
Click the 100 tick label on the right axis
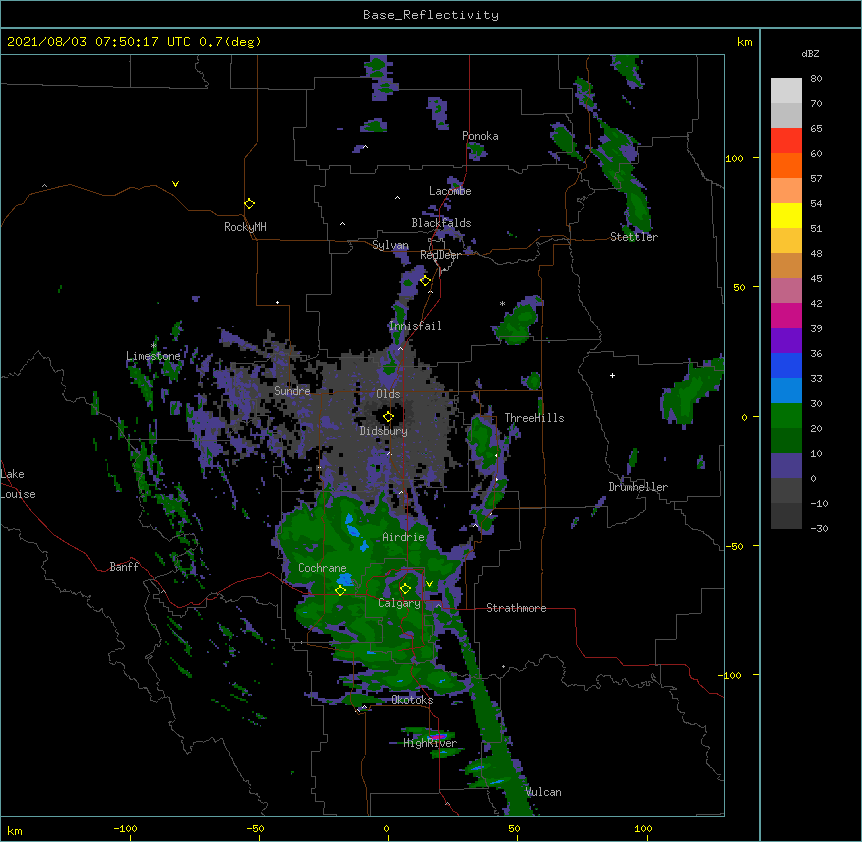coord(734,158)
